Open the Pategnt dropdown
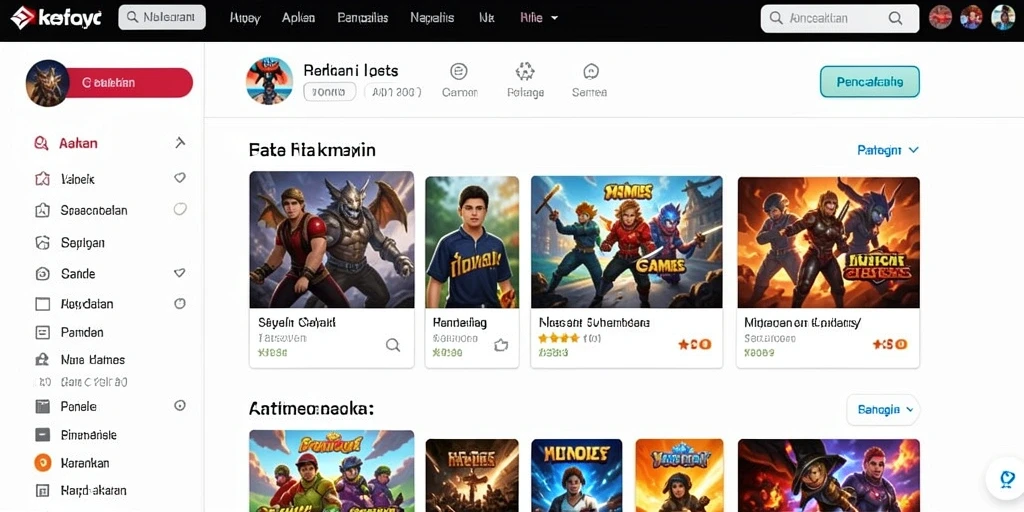 pyautogui.click(x=888, y=150)
